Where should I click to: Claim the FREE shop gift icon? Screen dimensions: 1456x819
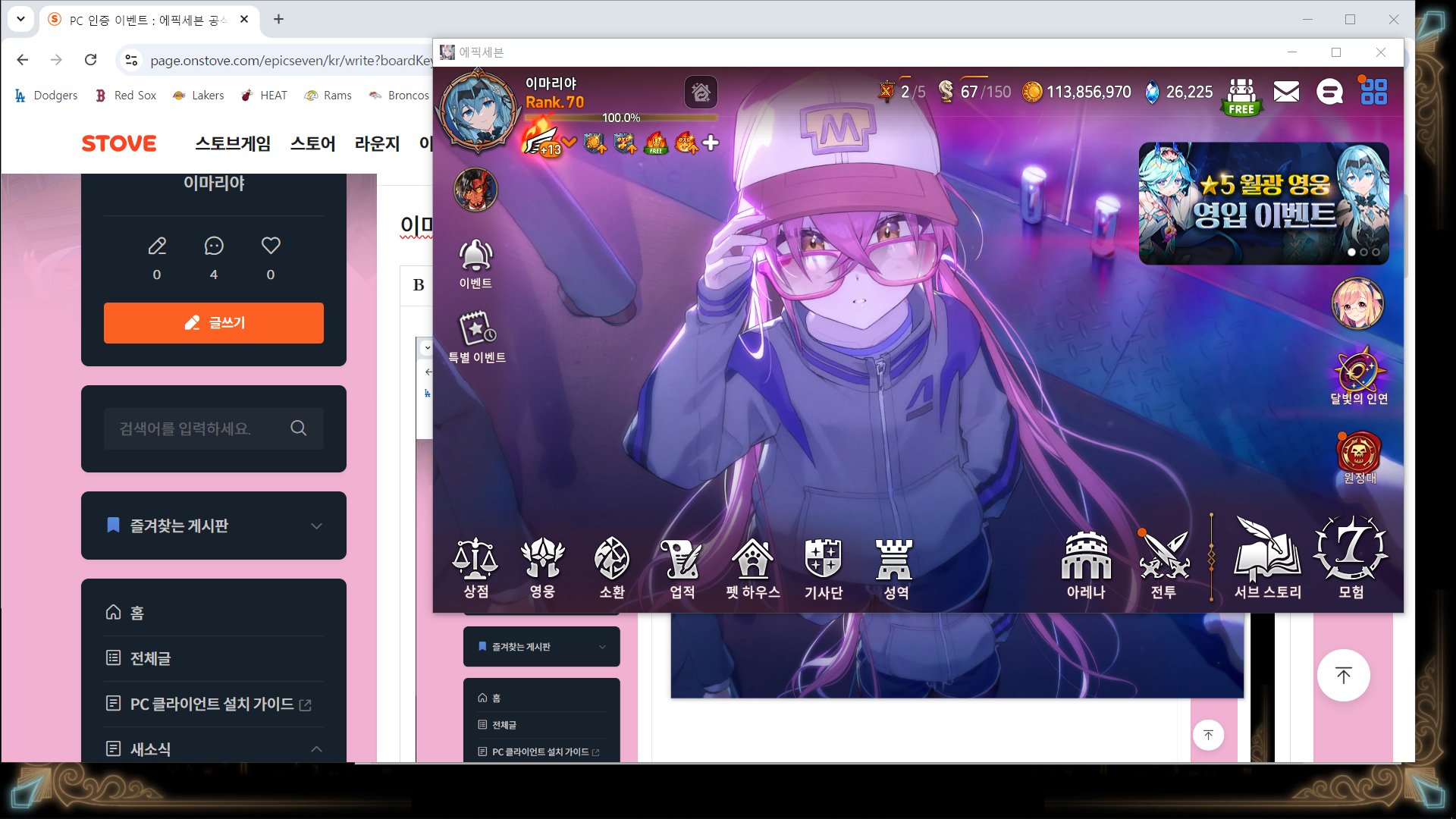[1241, 96]
